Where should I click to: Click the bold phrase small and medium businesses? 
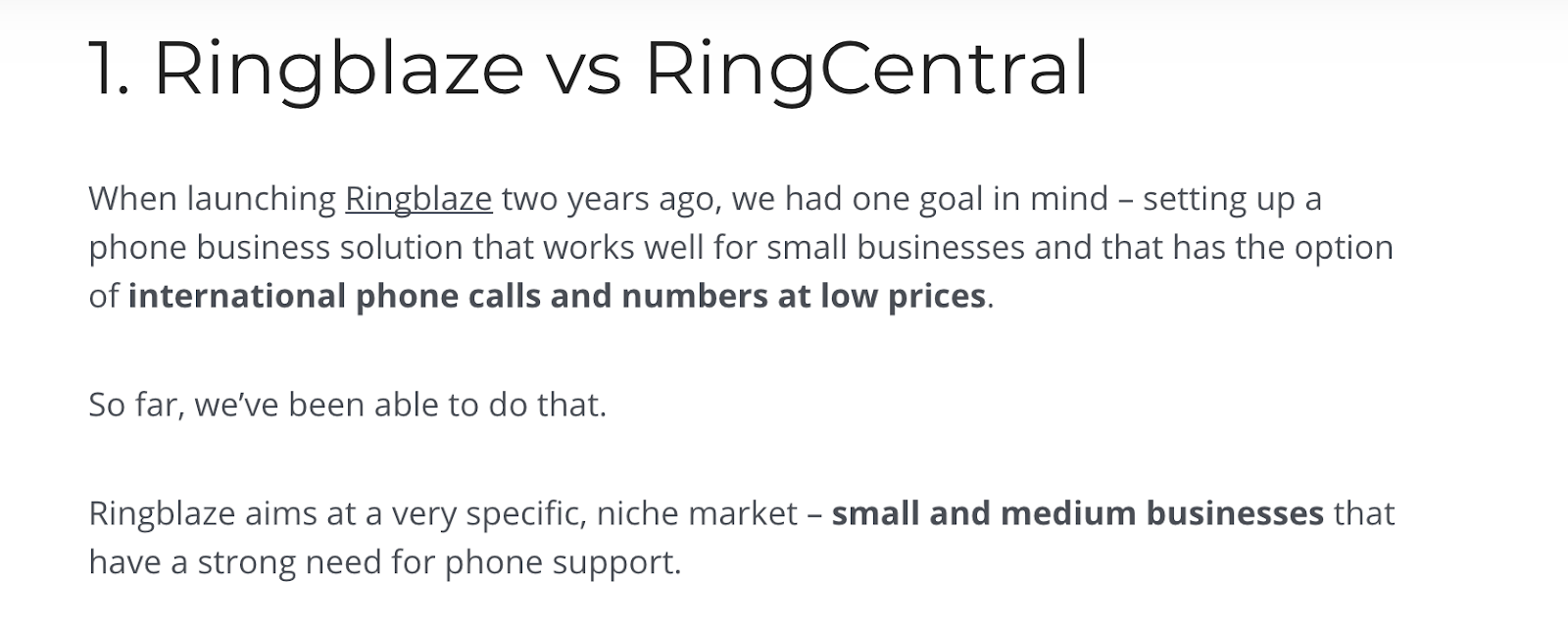[x=1078, y=512]
